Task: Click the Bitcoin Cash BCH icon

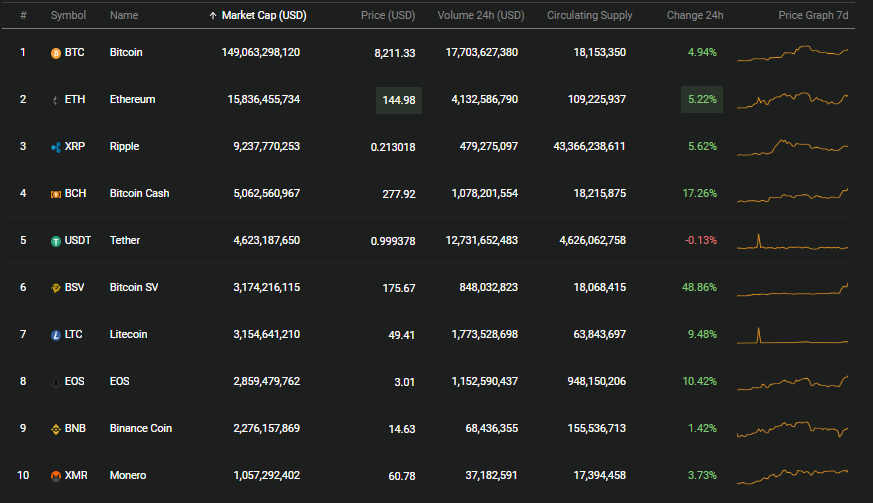Action: coord(56,194)
